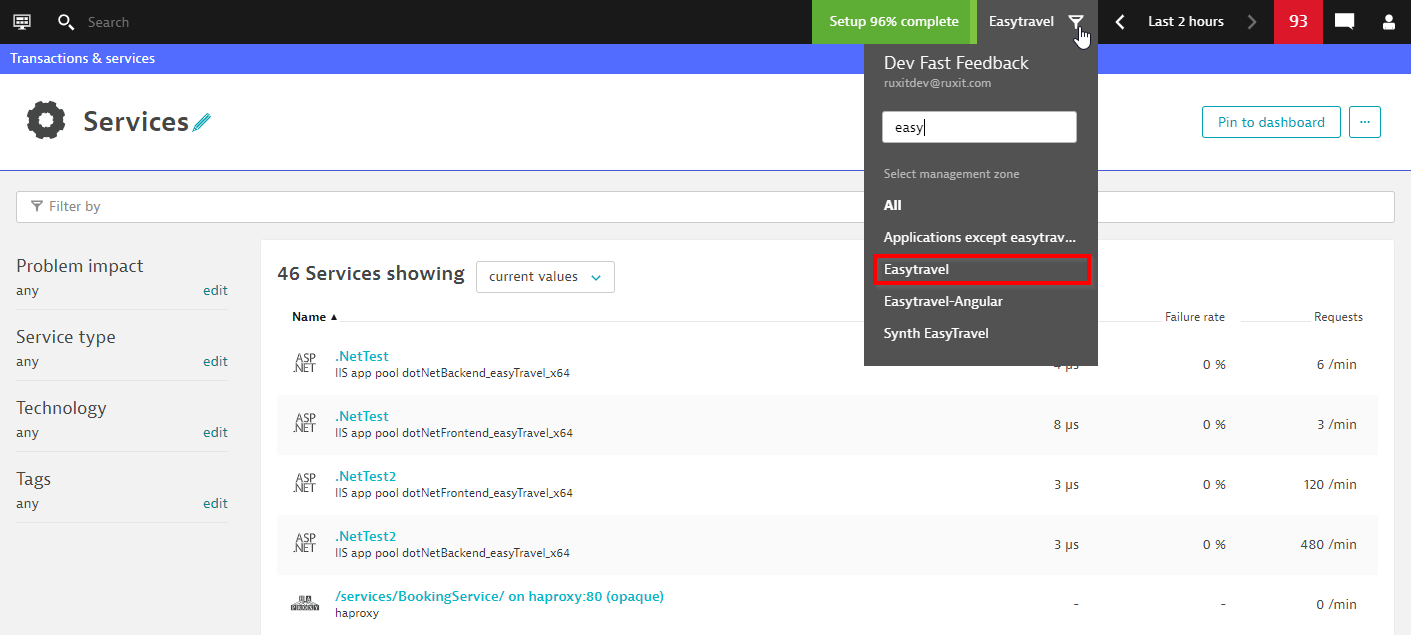Image resolution: width=1411 pixels, height=635 pixels.
Task: Click the haproxy icon for BookingService
Action: (305, 603)
